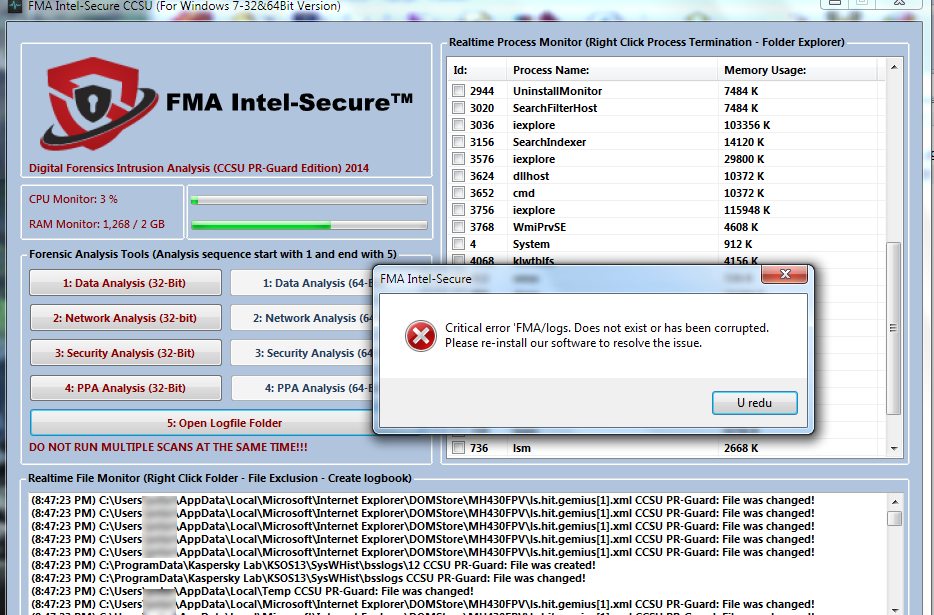This screenshot has height=615, width=934.
Task: Start 1: Data Analysis 64-bit button
Action: pos(302,283)
